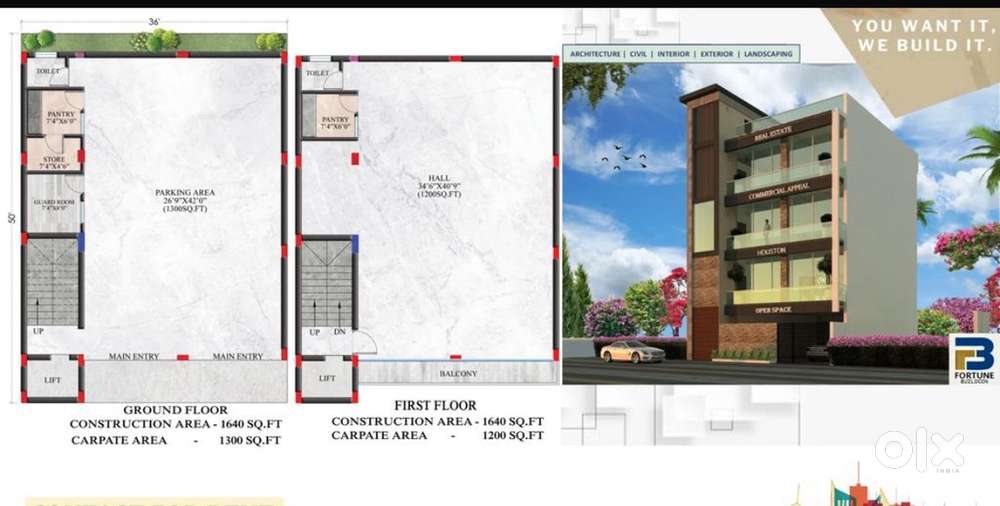Click the 50' depth dimension label
This screenshot has width=1000, height=506.
(x=11, y=218)
